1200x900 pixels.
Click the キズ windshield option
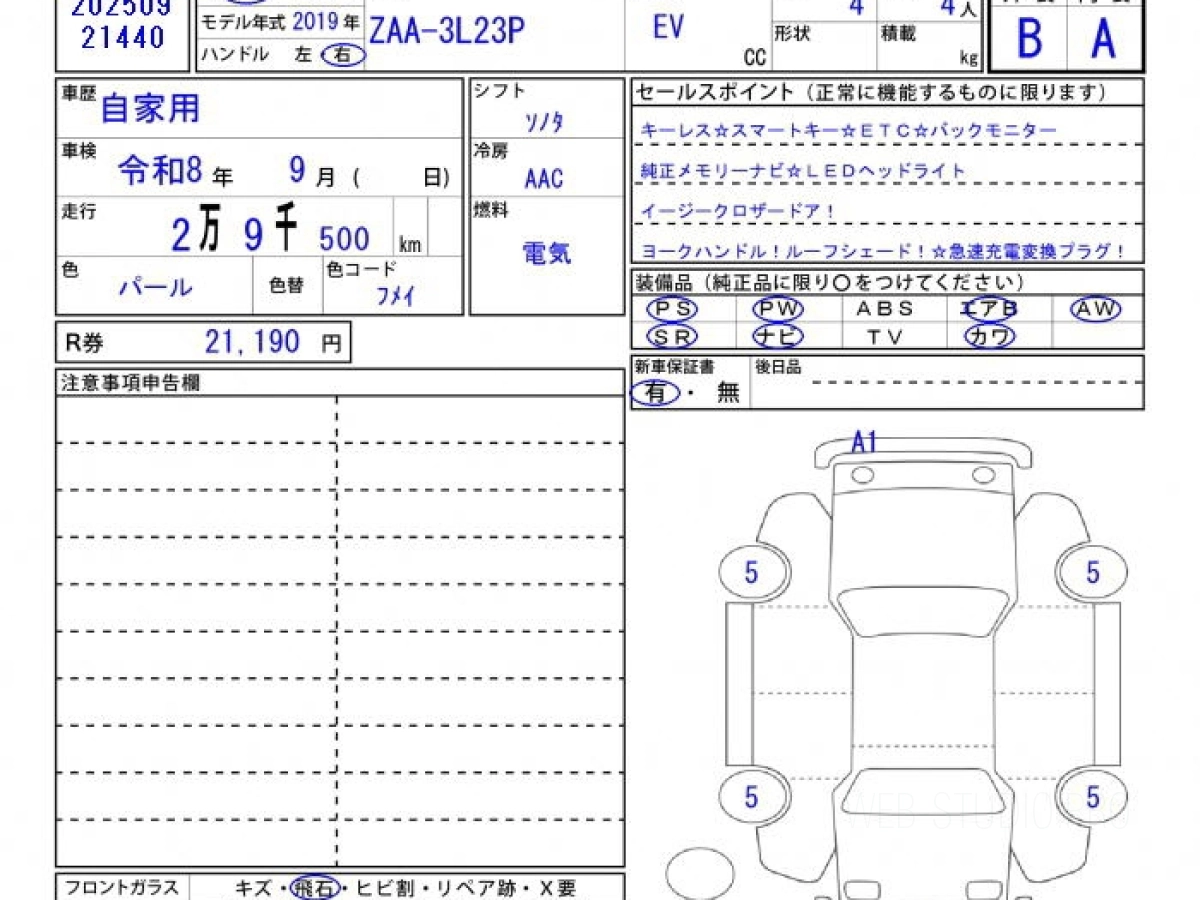[x=254, y=888]
